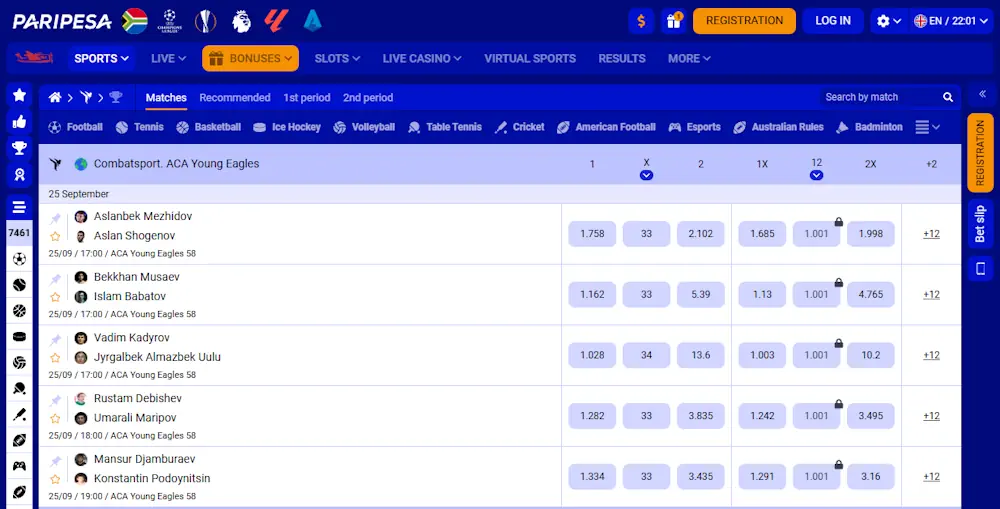
Task: Pin the Bekkhan Musaev match
Action: 56,278
